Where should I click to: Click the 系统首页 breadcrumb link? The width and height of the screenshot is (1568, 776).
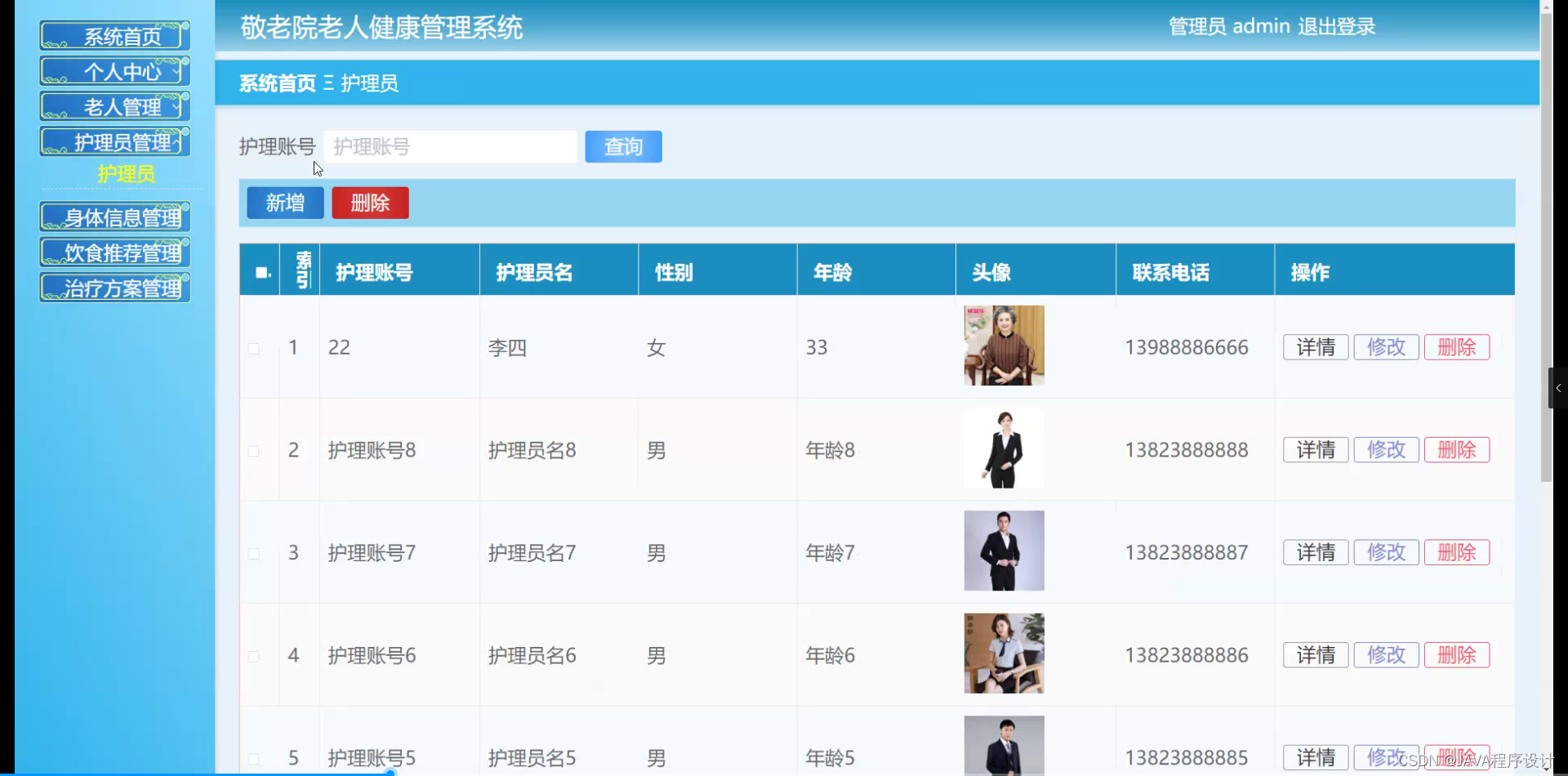[278, 83]
